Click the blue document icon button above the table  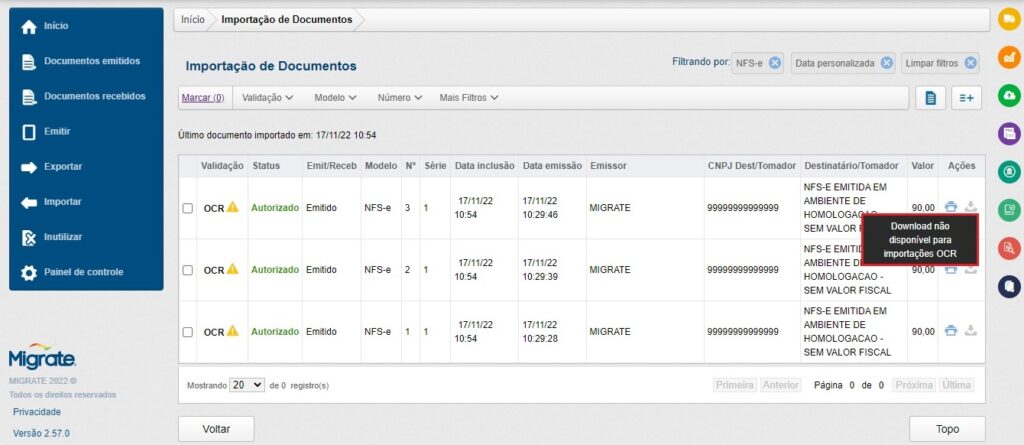930,97
